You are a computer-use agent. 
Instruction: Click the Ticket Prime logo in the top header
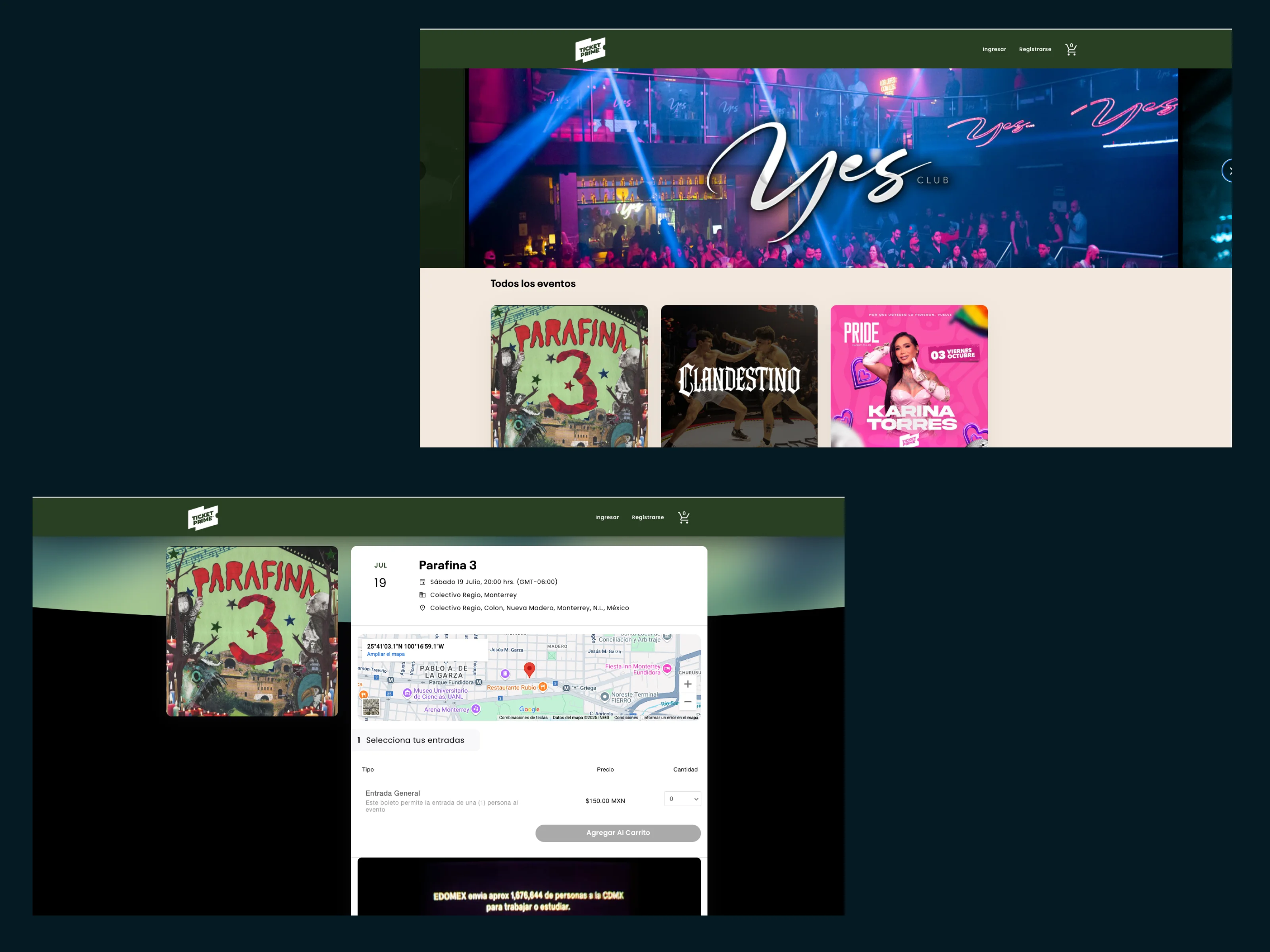(590, 50)
